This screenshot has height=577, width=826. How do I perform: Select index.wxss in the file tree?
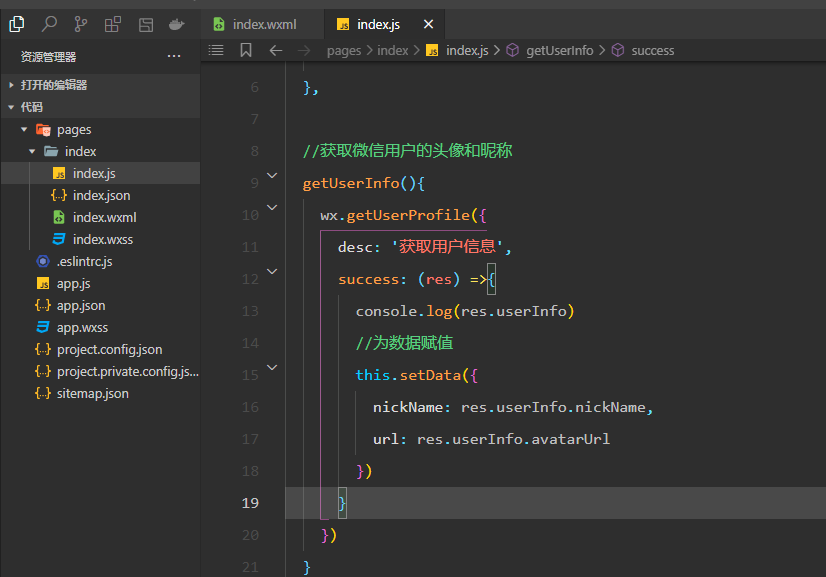pos(102,239)
